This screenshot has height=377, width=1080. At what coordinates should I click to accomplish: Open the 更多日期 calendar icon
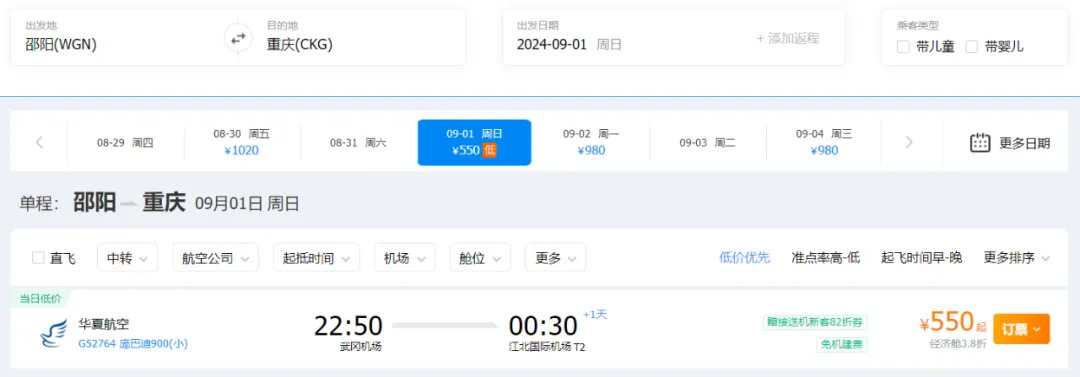979,143
